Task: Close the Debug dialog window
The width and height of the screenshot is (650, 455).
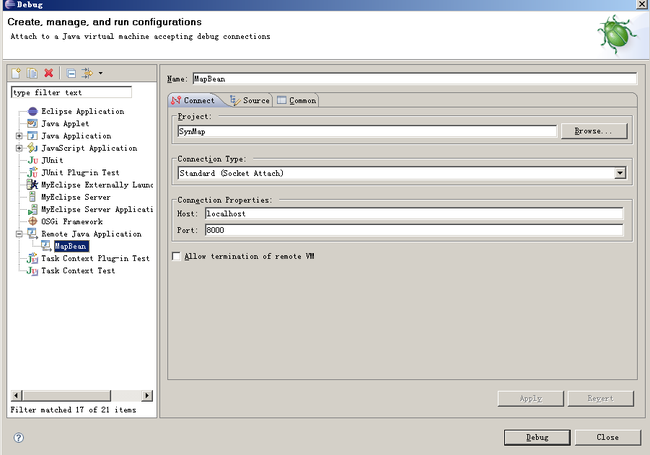Action: click(642, 5)
